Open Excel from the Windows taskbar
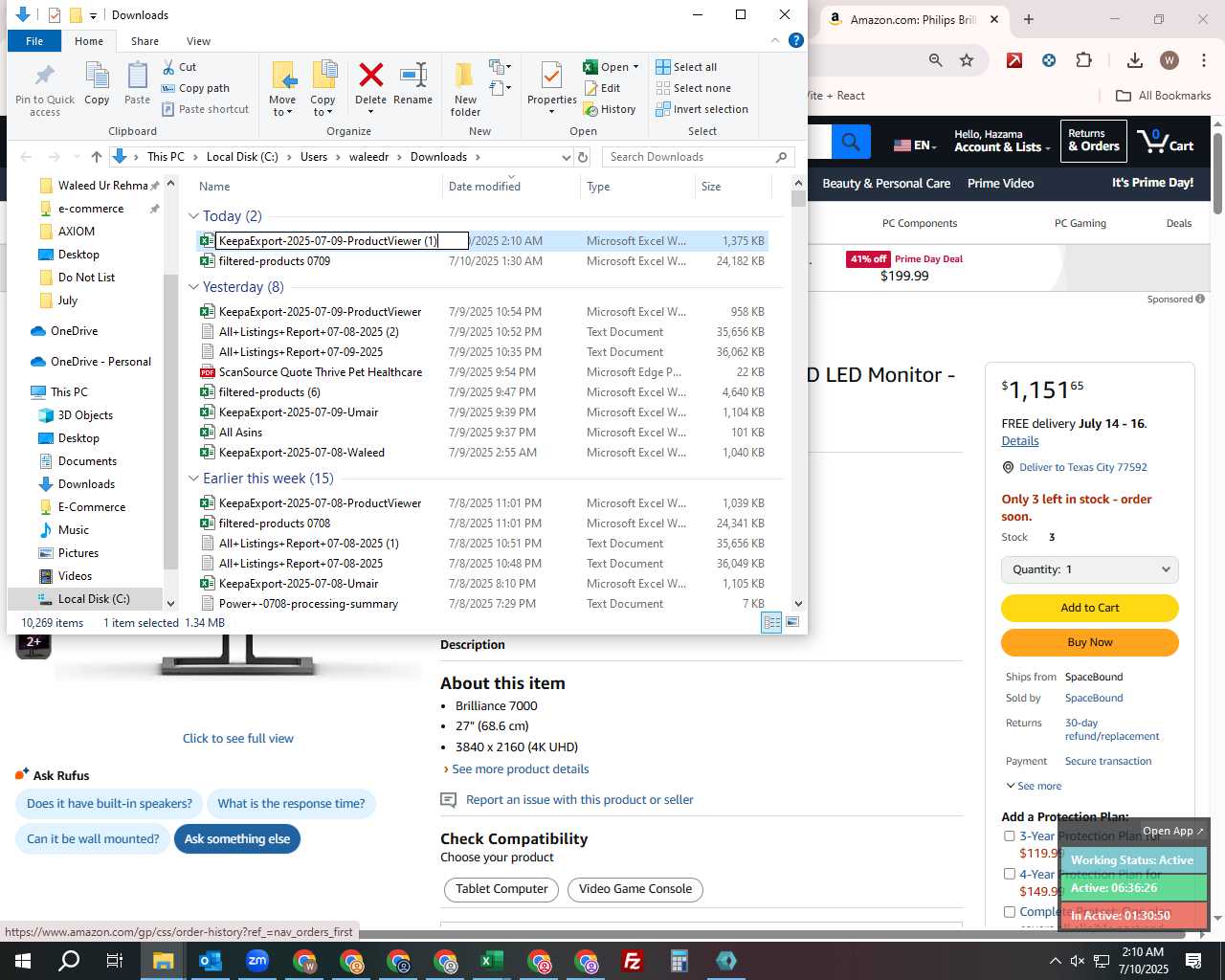Screen dimensions: 1225x980 click(491, 961)
